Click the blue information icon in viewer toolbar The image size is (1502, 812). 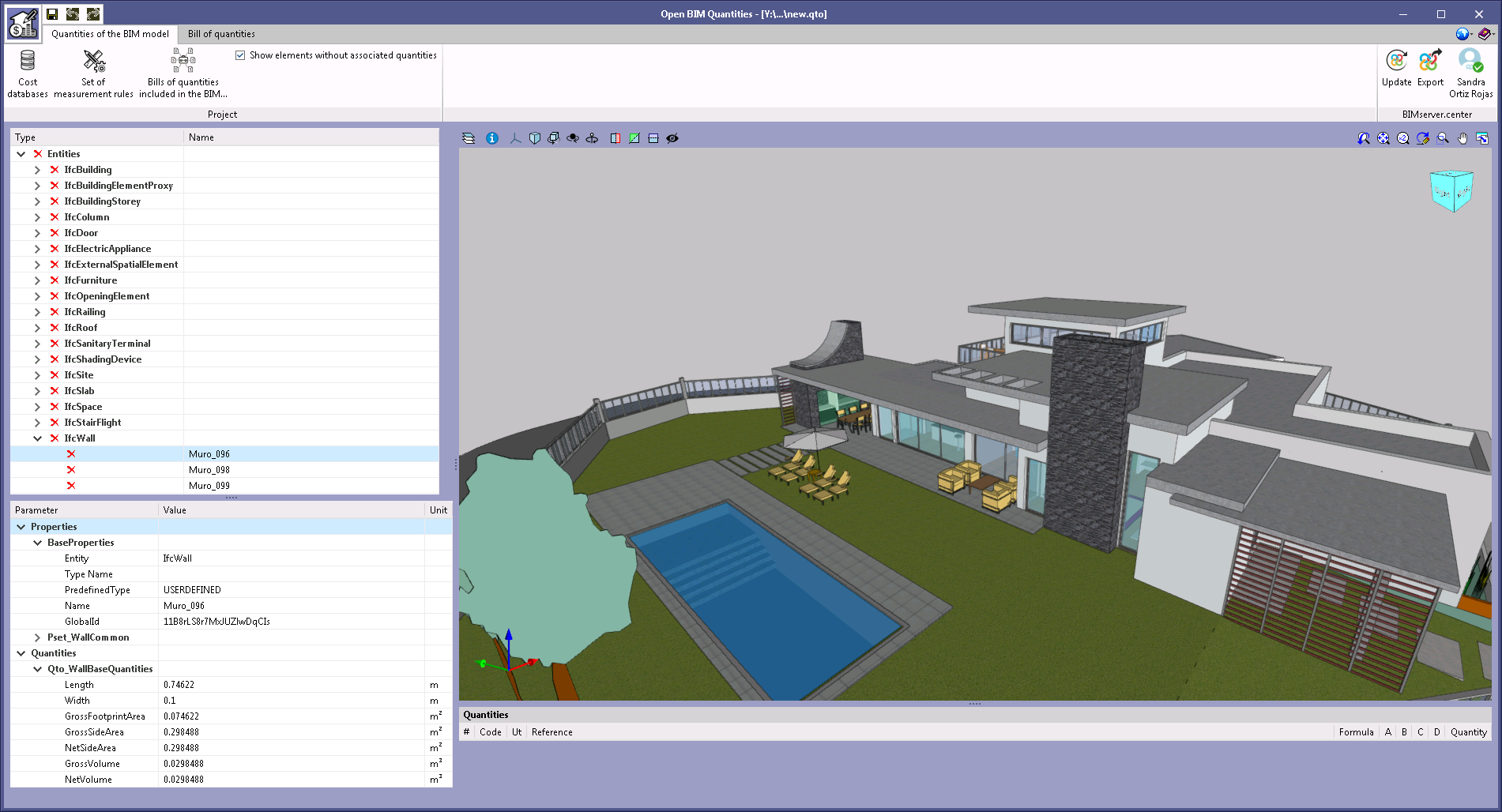[492, 138]
